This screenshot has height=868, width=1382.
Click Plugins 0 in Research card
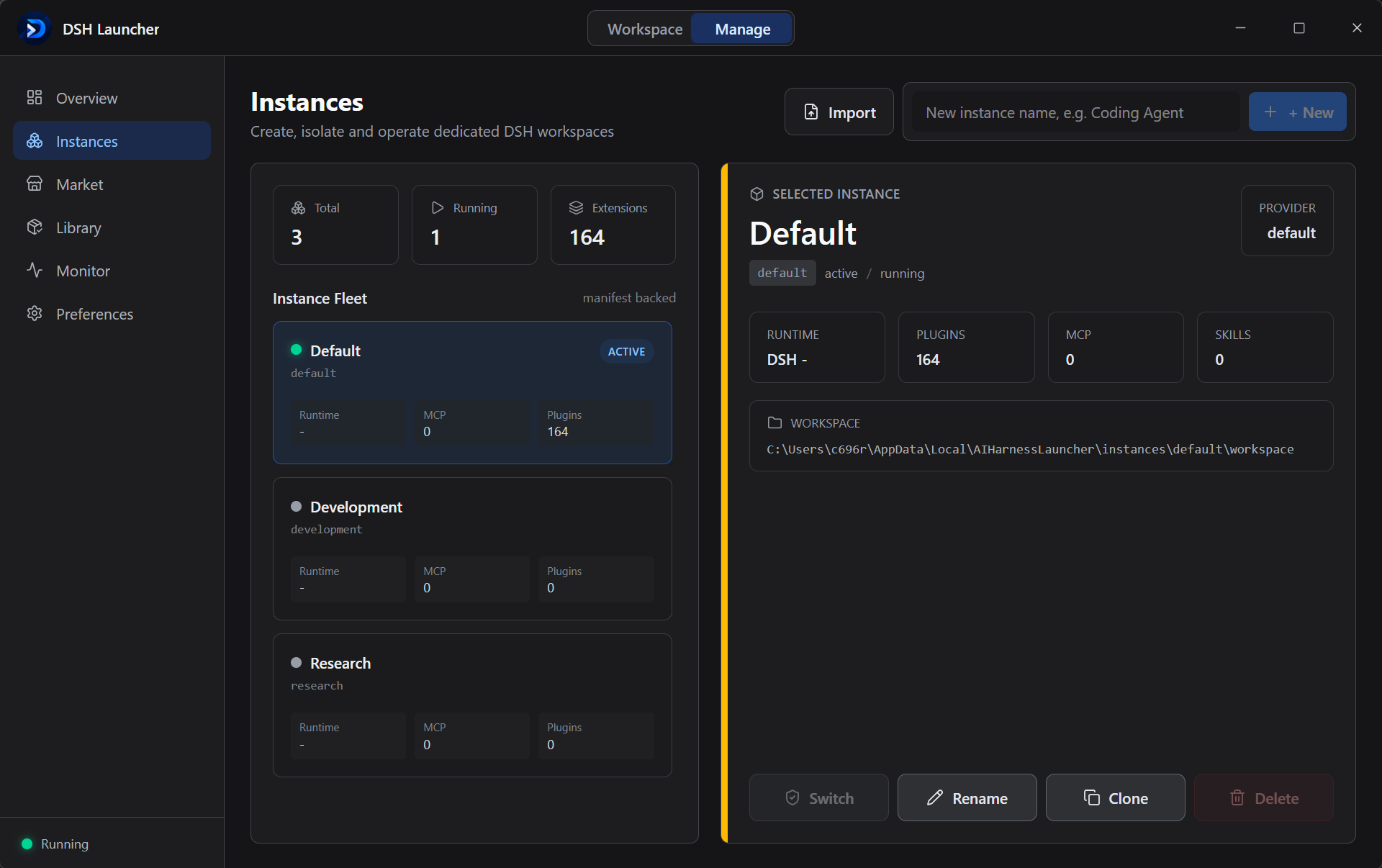pos(596,736)
